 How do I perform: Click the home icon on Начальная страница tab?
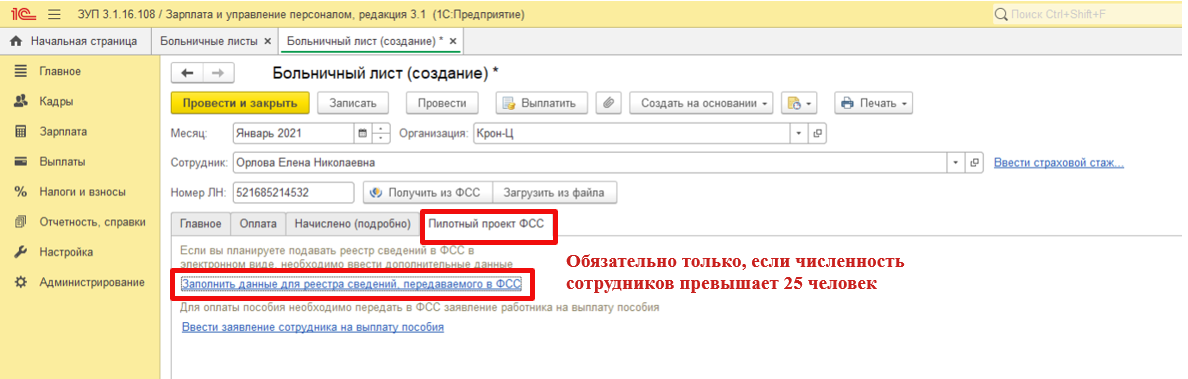(x=16, y=41)
